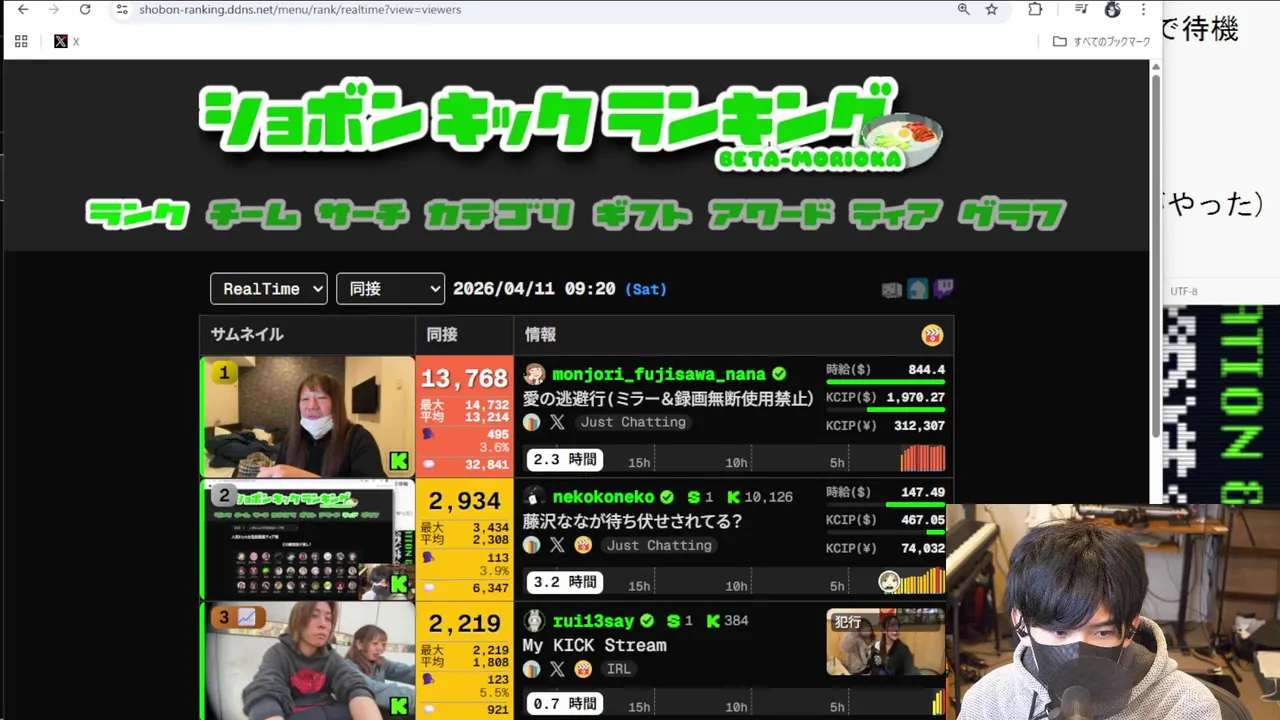Viewport: 1280px width, 720px height.
Task: Open the グラフ menu tab
Action: pos(1012,214)
